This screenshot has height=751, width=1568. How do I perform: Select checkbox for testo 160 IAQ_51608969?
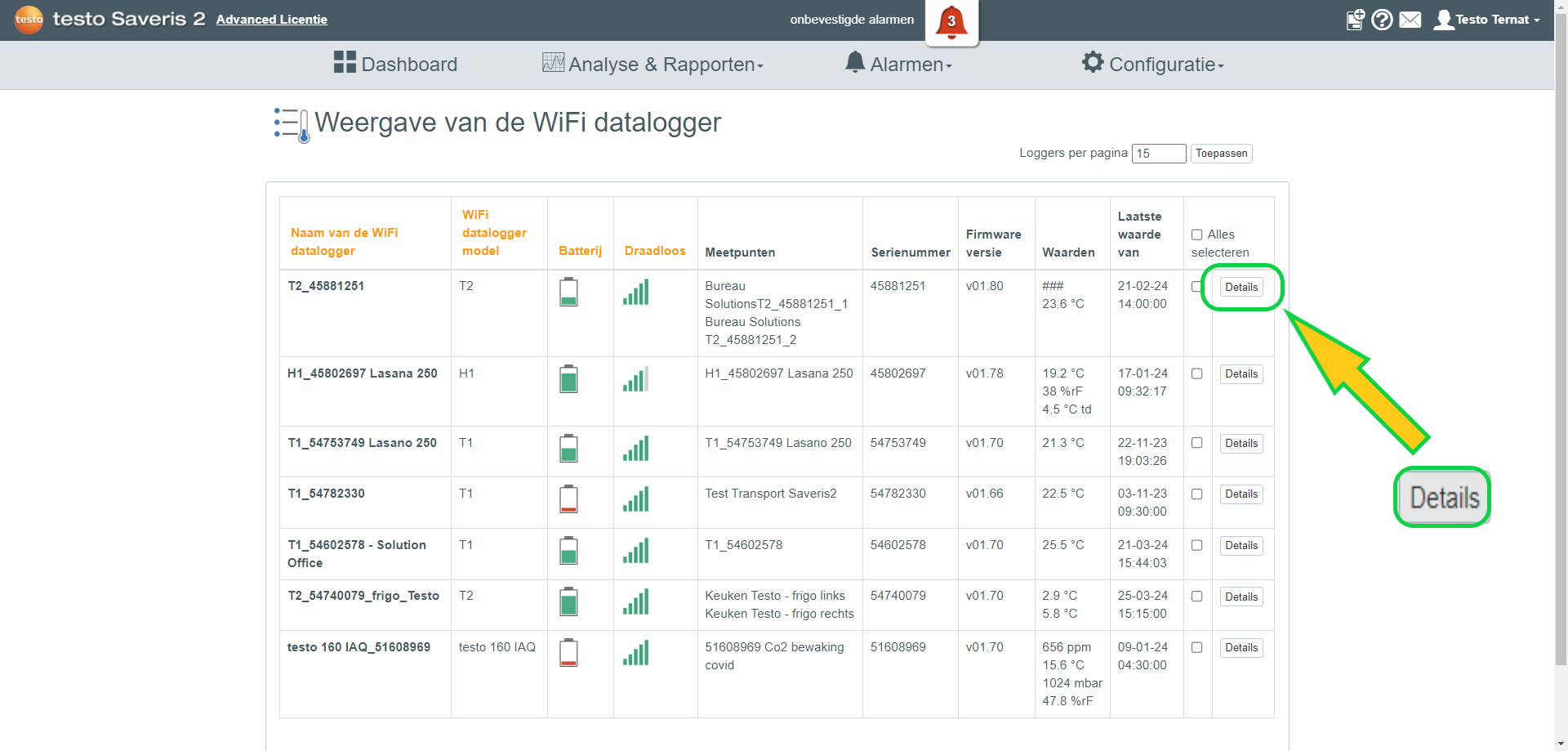[x=1196, y=647]
